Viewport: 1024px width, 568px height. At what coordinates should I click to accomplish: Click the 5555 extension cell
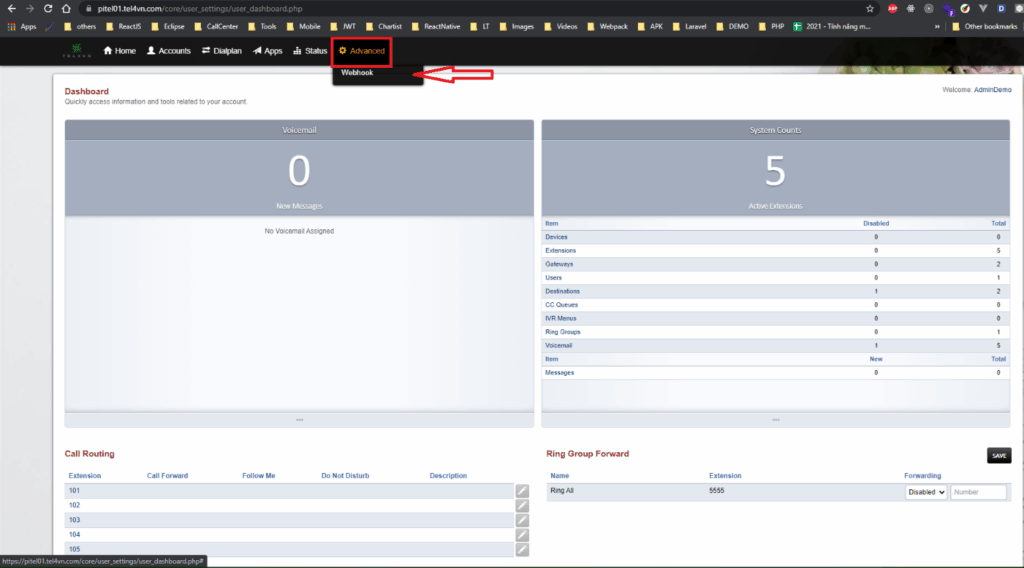coord(716,491)
